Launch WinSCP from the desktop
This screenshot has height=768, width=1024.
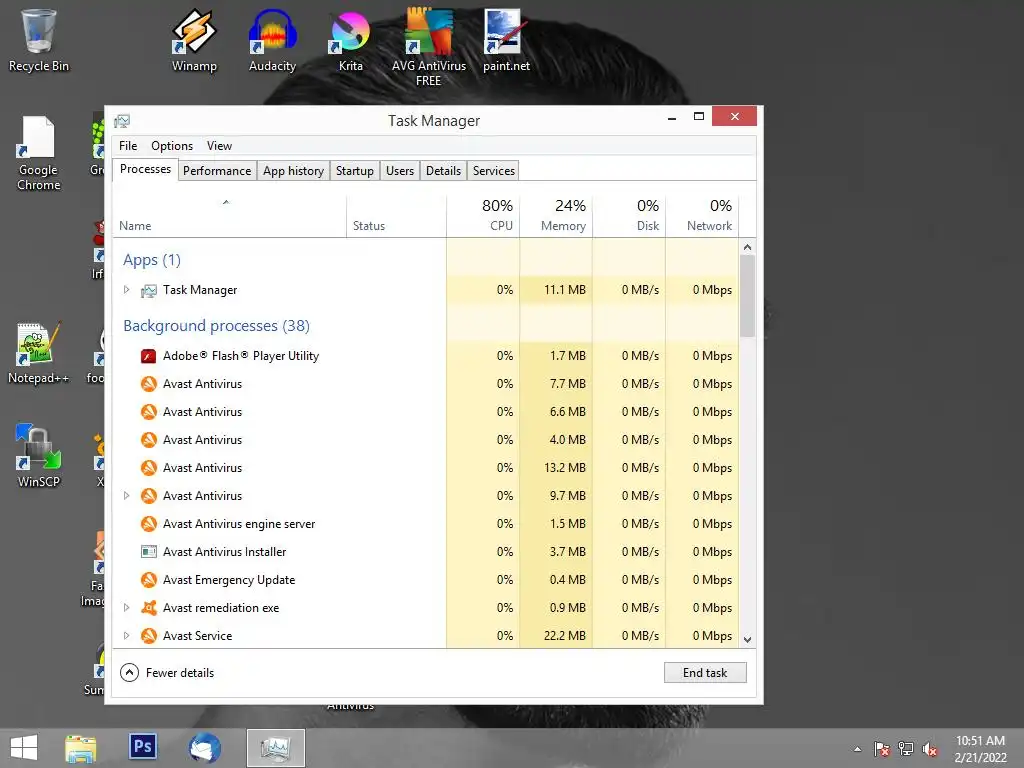pyautogui.click(x=39, y=456)
